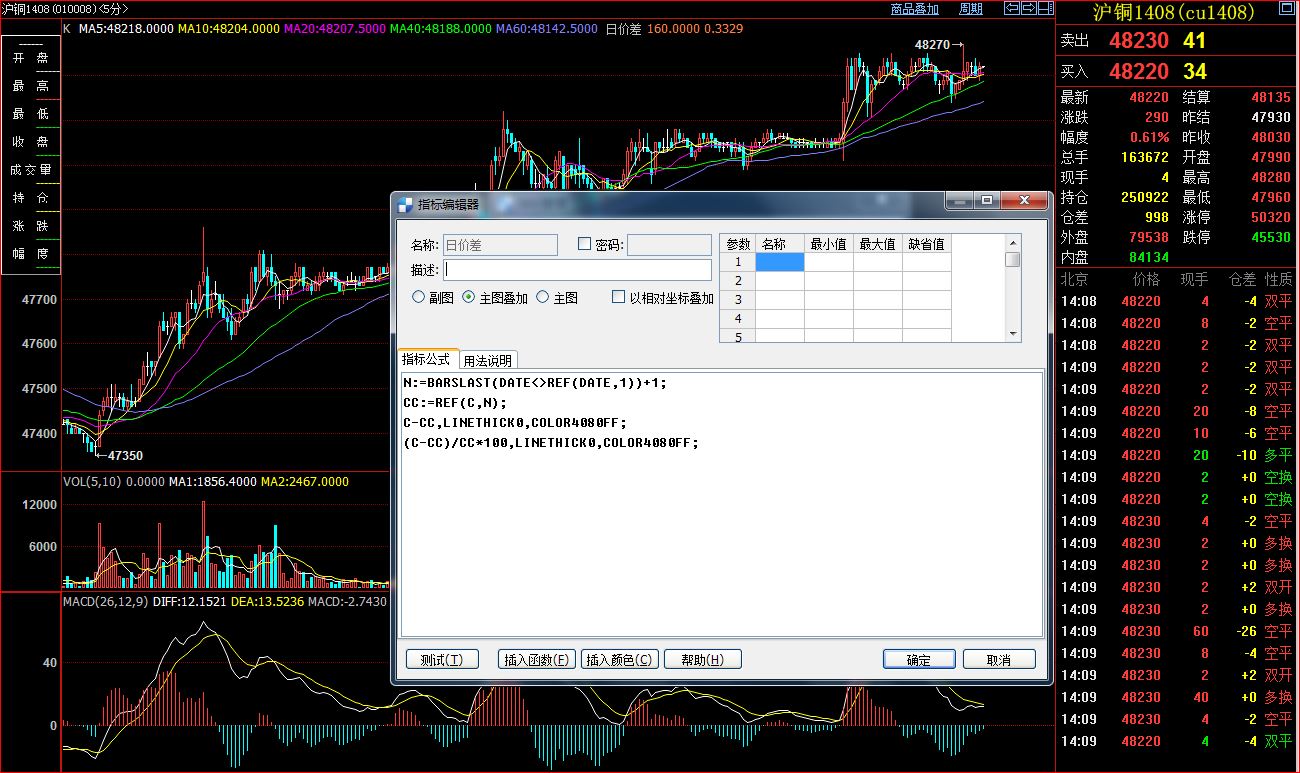Open the 周期 period dropdown link
Image resolution: width=1300 pixels, height=773 pixels.
point(970,9)
